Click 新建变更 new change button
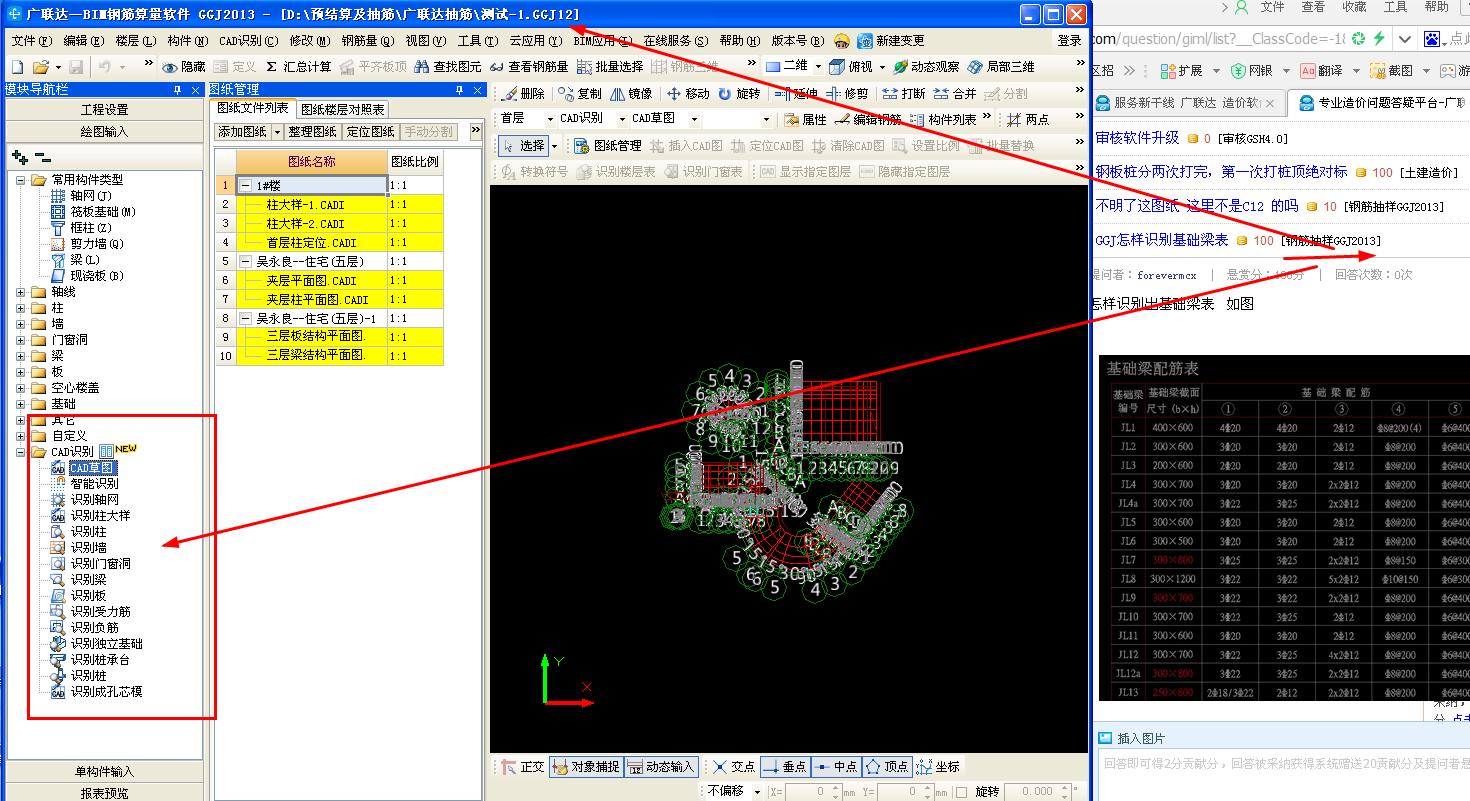 (x=890, y=41)
